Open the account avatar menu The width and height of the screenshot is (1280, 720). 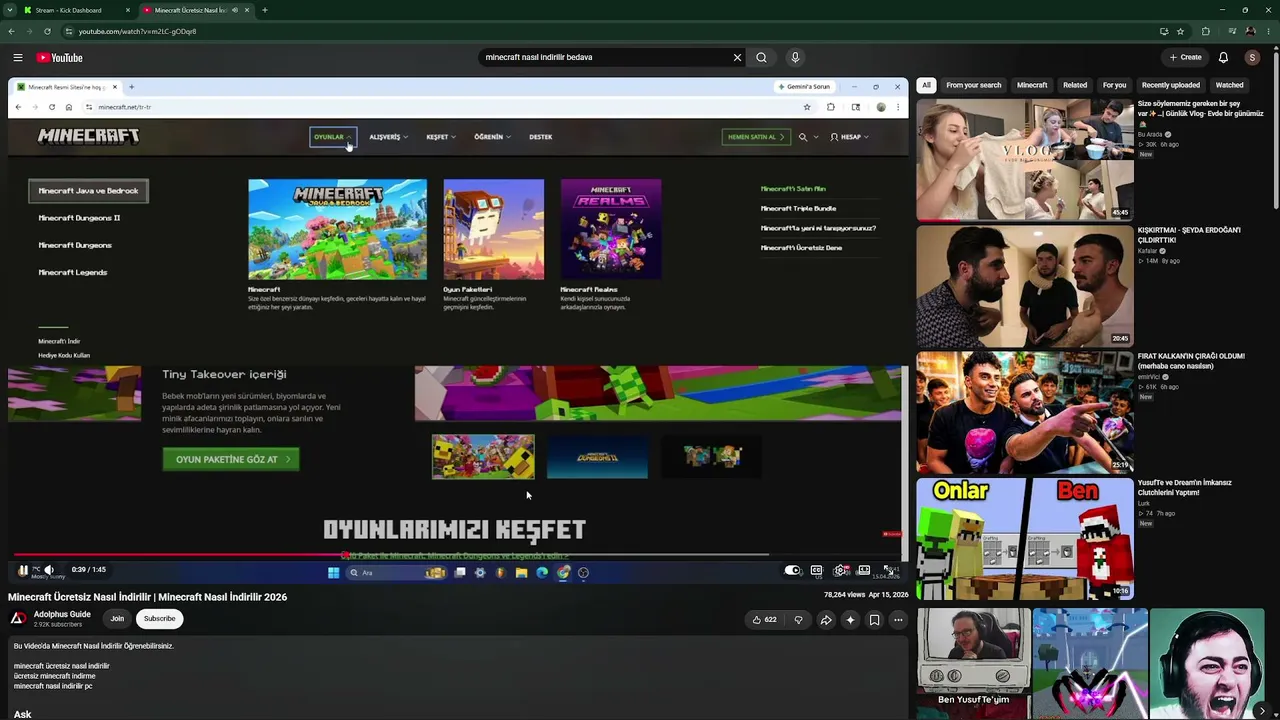coord(1252,58)
